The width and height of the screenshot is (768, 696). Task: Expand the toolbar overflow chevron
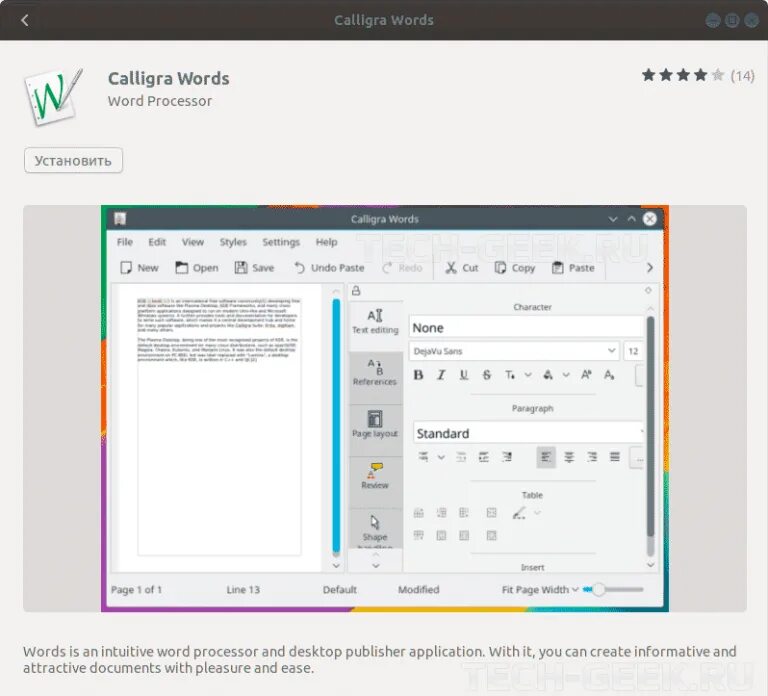[650, 267]
